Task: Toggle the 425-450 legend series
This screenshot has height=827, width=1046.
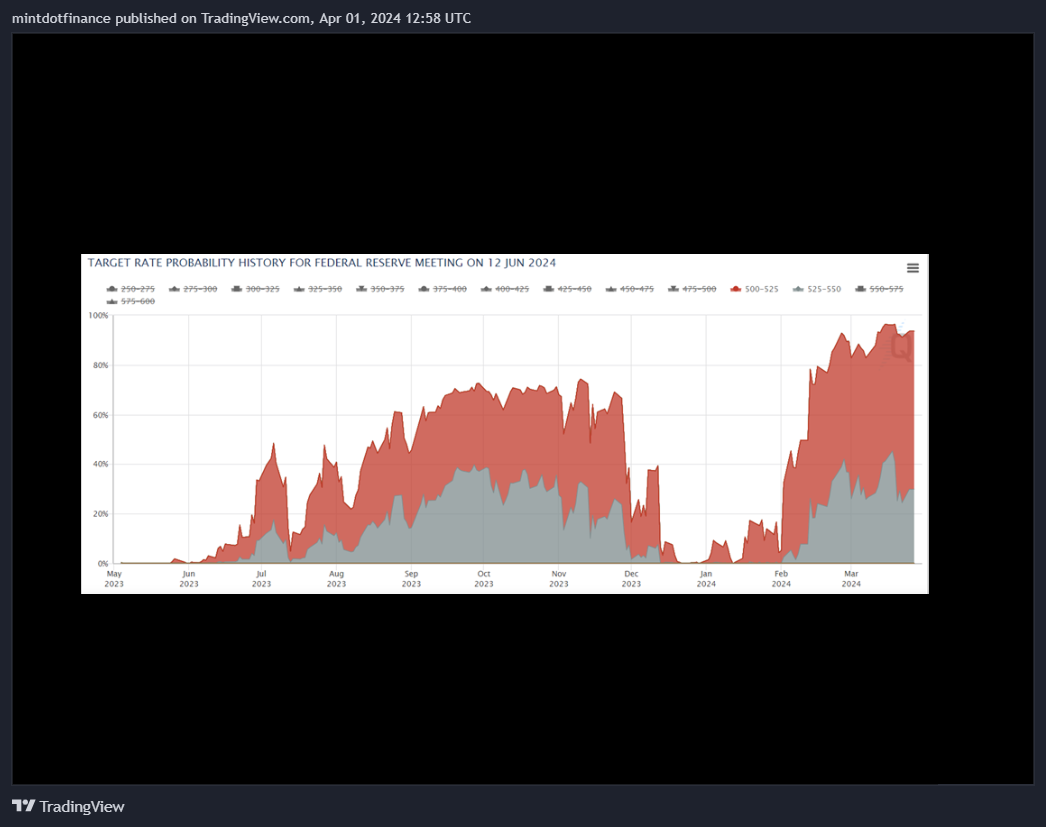Action: [567, 289]
